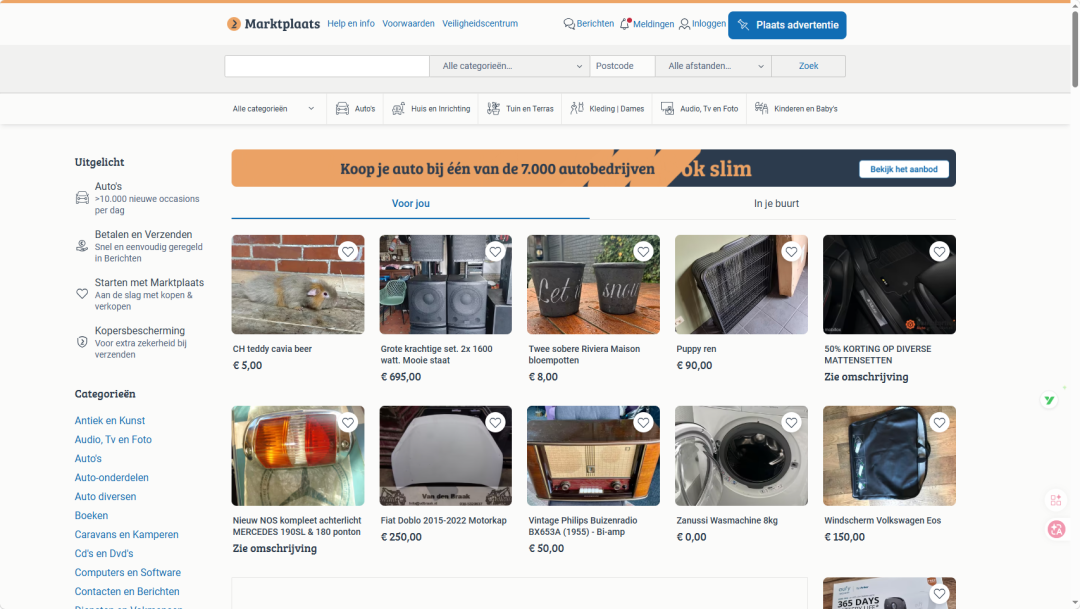
Task: Favorite the CH teddy cavia beer listing
Action: tap(347, 252)
